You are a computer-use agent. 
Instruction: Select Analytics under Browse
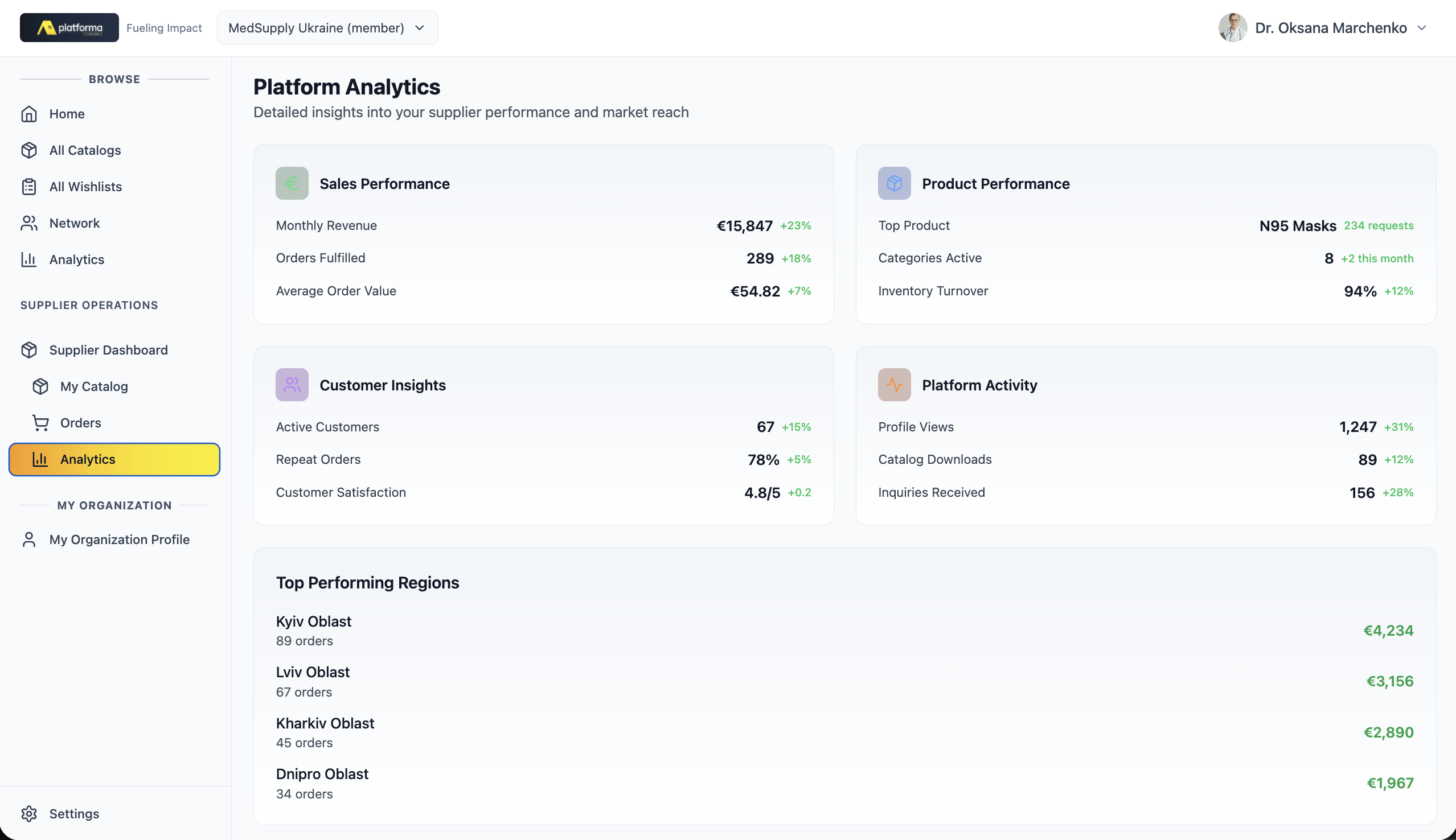click(x=77, y=260)
